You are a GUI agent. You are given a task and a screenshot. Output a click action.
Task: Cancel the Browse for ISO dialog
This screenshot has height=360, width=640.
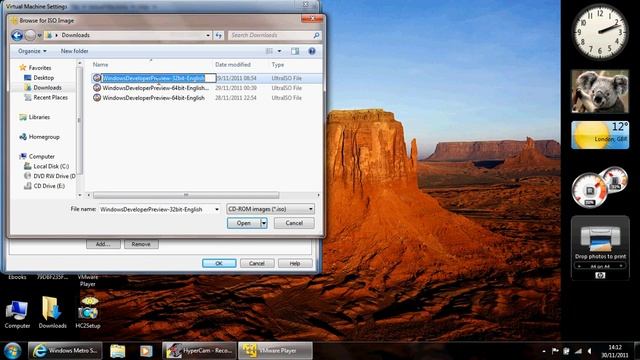coord(294,223)
